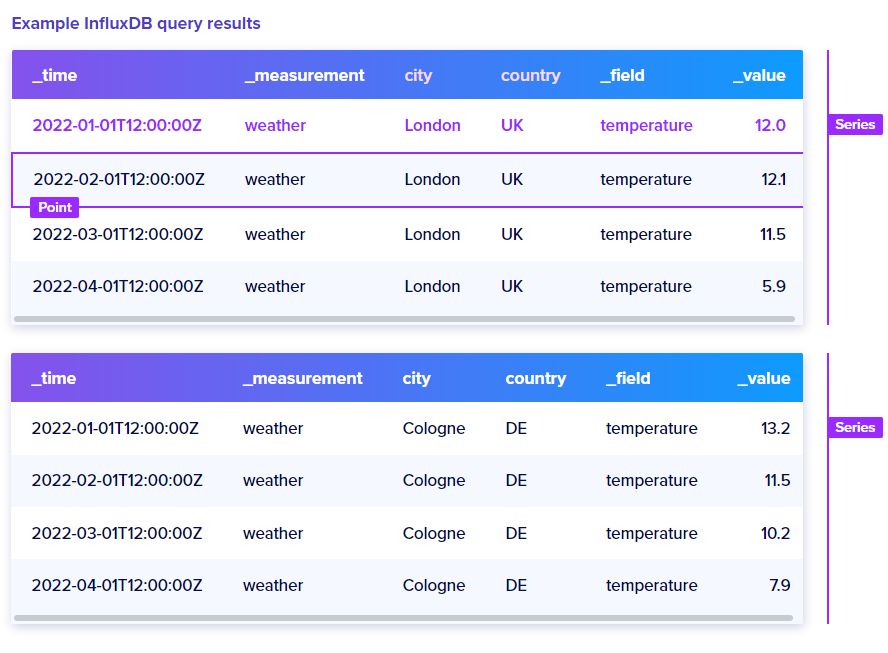Click the Cologne table's horizontal scrollbar

[403, 618]
